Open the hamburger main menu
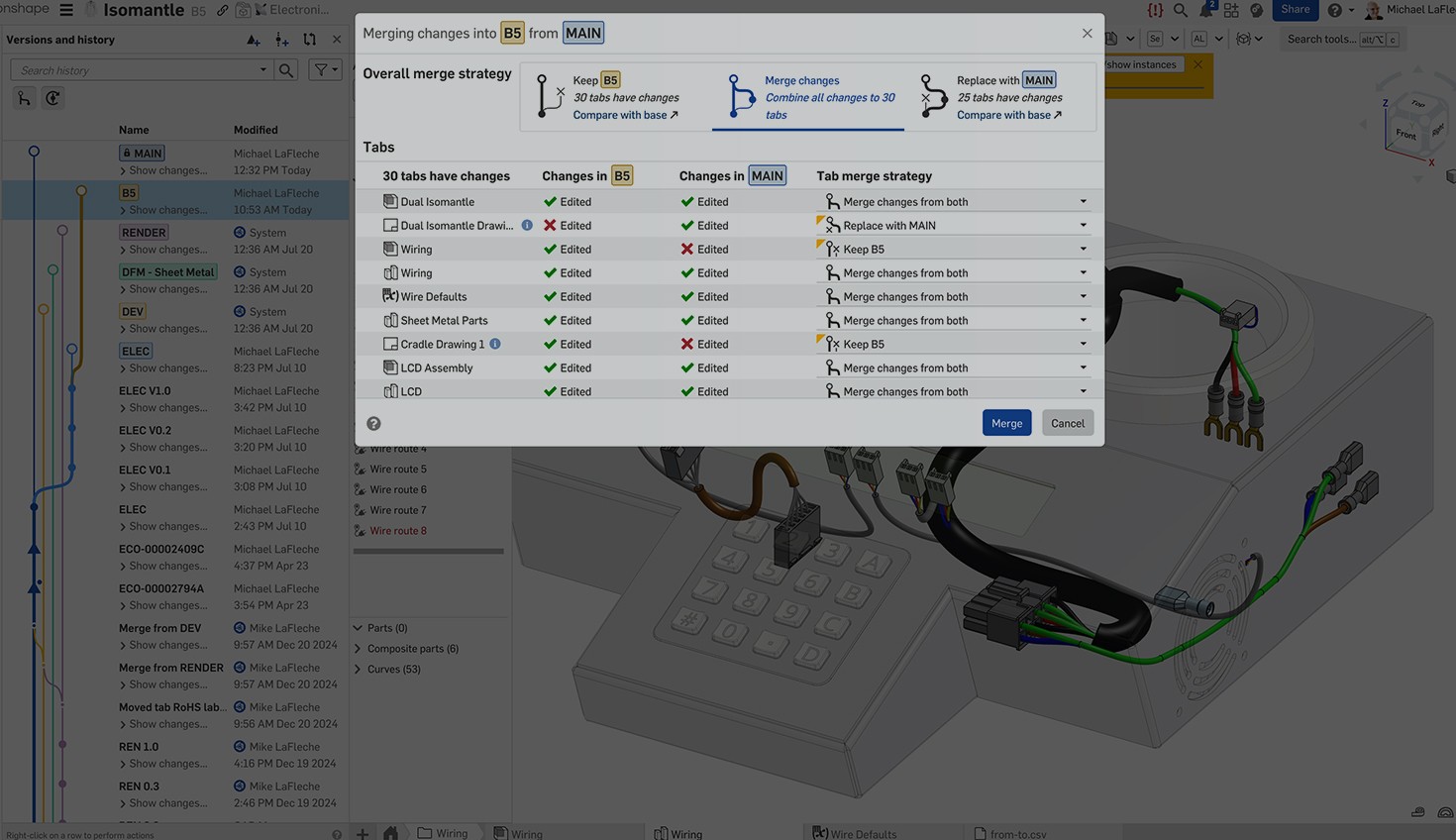Viewport: 1456px width, 840px height. pos(66,10)
